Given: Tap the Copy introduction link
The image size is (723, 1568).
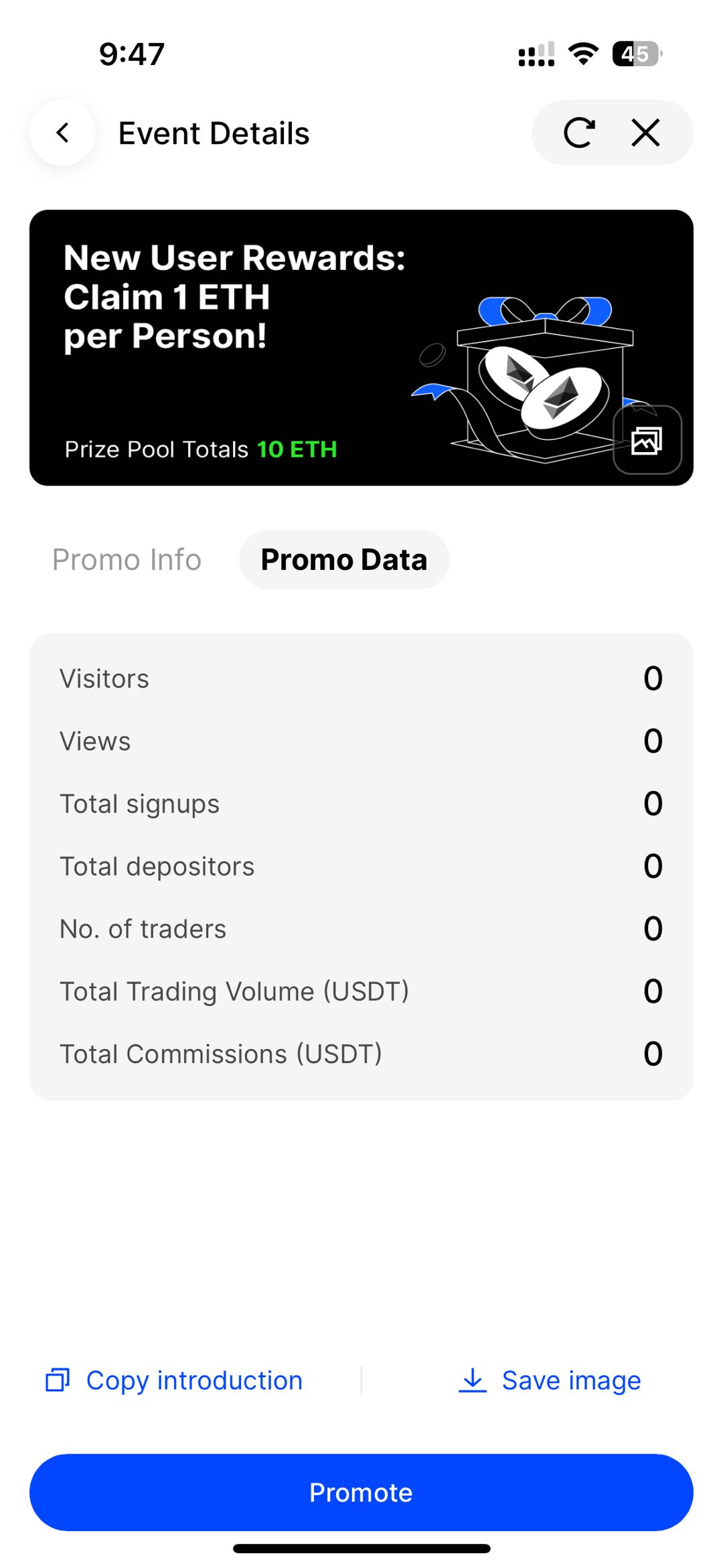Looking at the screenshot, I should (194, 1380).
